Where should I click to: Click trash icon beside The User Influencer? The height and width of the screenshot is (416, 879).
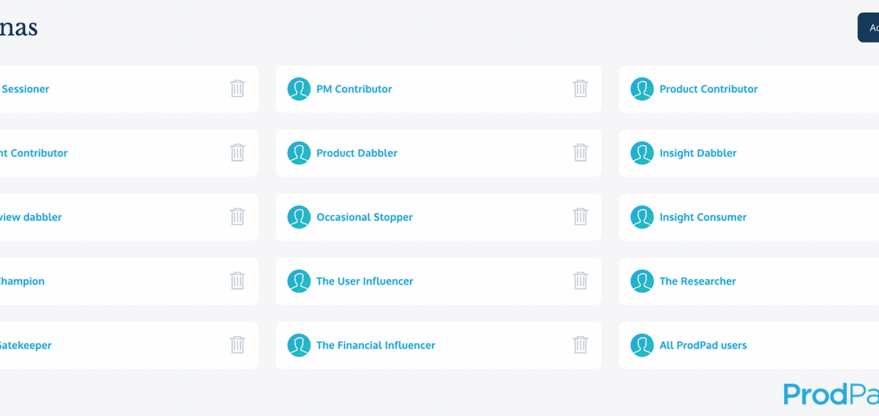(580, 281)
